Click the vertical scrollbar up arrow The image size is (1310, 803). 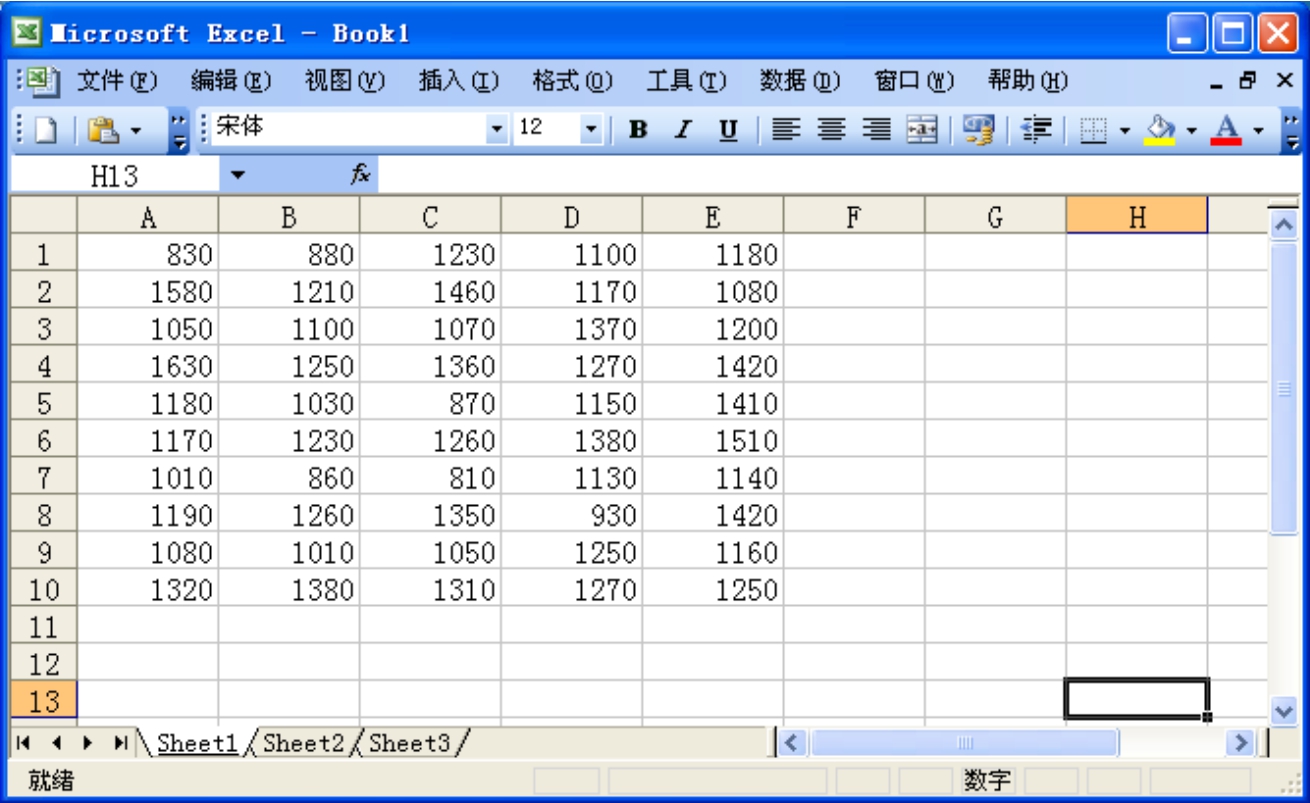pos(1283,226)
